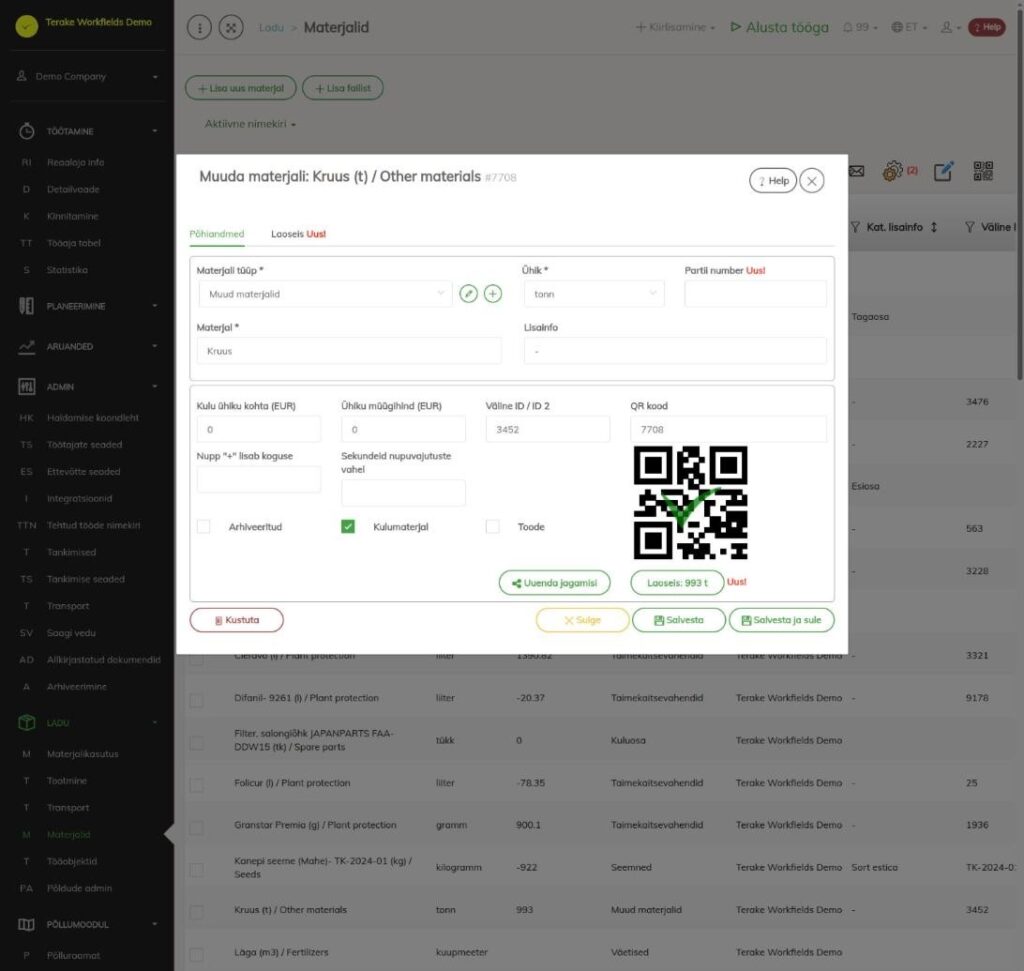Select the Difanil- 9261 row checkbox
Viewport: 1024px width, 971px height.
click(196, 701)
